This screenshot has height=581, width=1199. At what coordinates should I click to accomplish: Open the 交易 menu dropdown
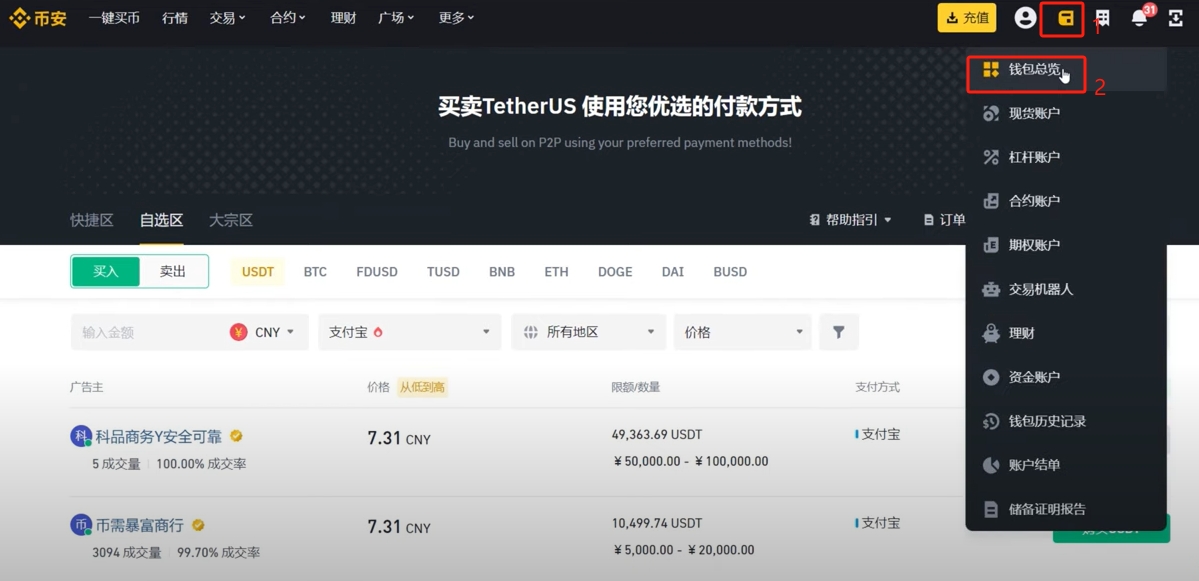227,18
